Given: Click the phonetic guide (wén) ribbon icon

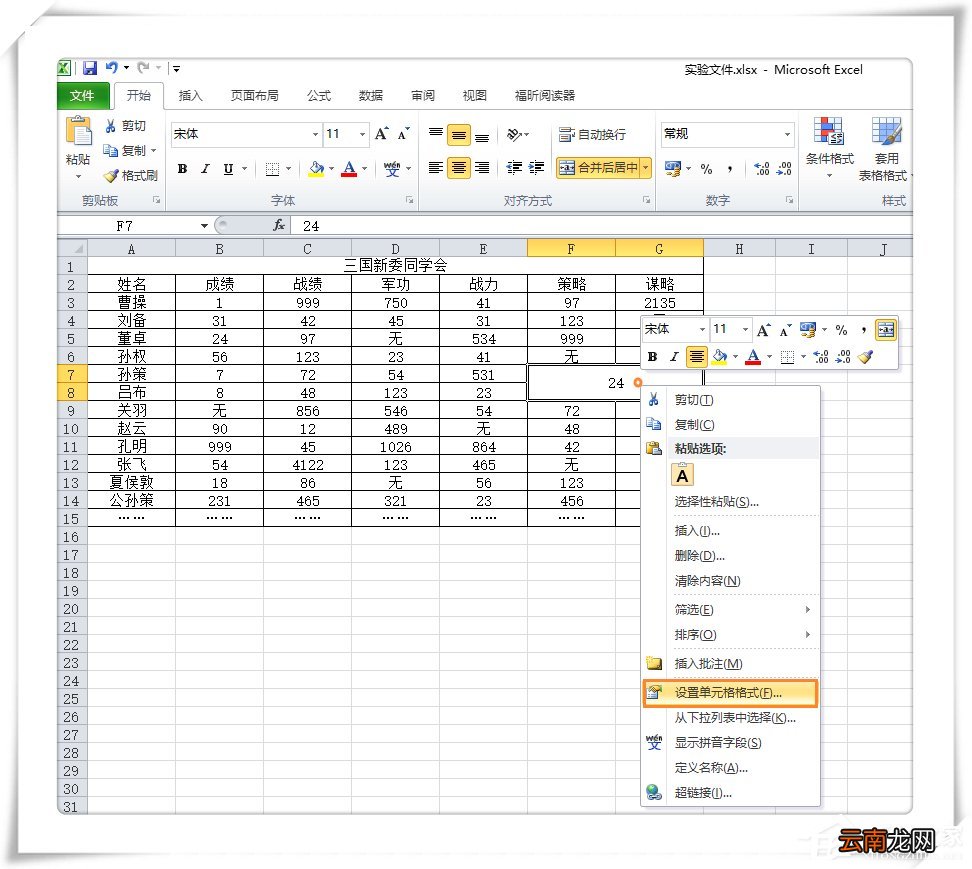Looking at the screenshot, I should coord(392,169).
